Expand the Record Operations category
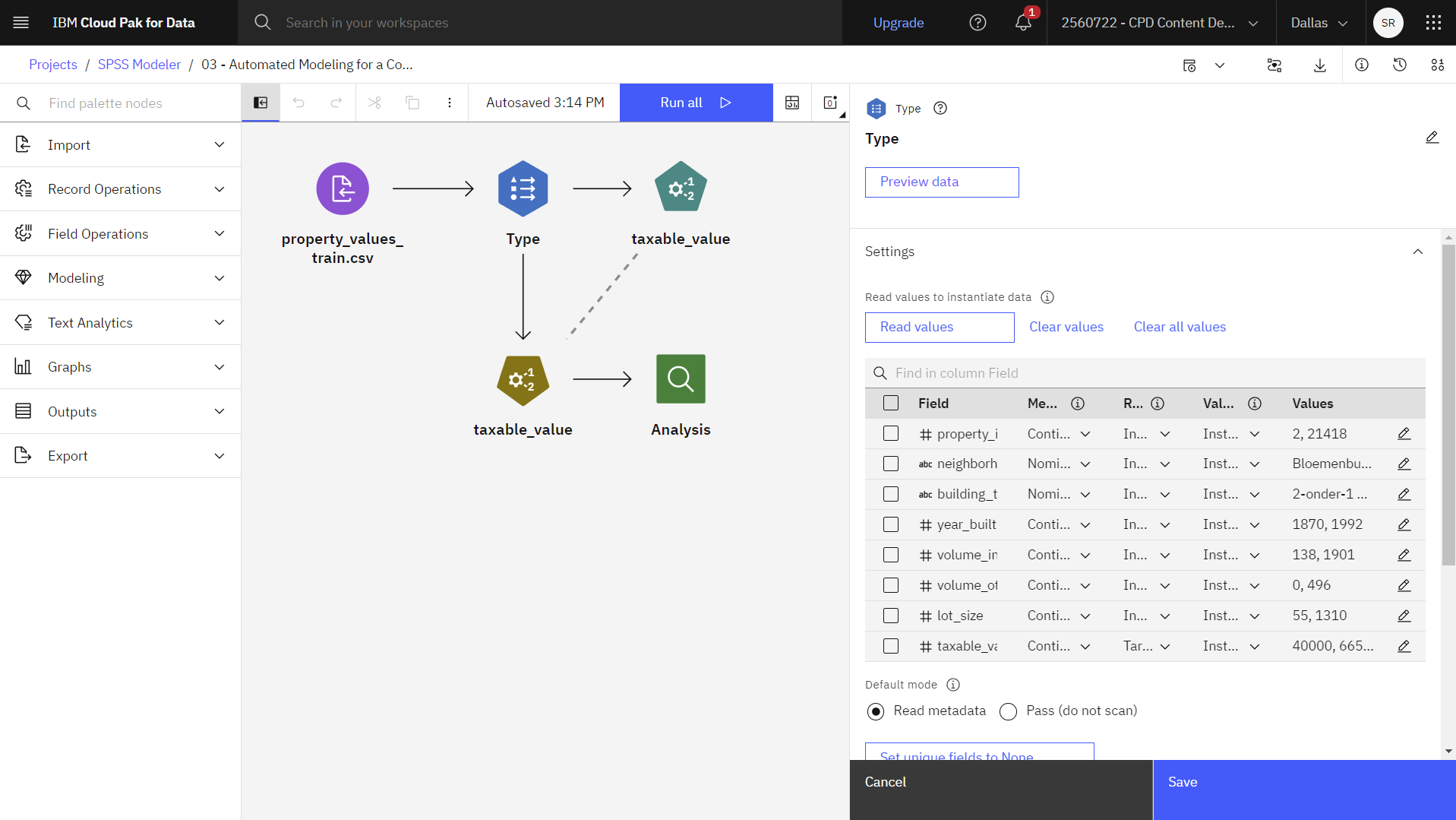Image resolution: width=1456 pixels, height=820 pixels. 121,189
